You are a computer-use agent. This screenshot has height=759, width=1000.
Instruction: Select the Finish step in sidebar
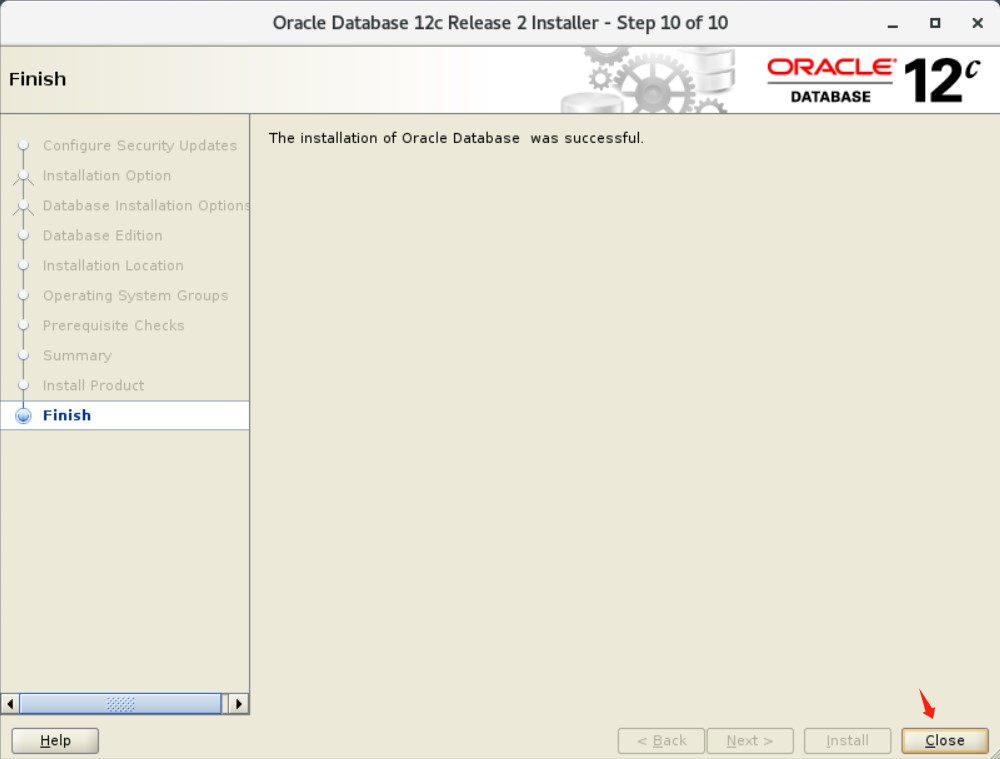coord(124,415)
